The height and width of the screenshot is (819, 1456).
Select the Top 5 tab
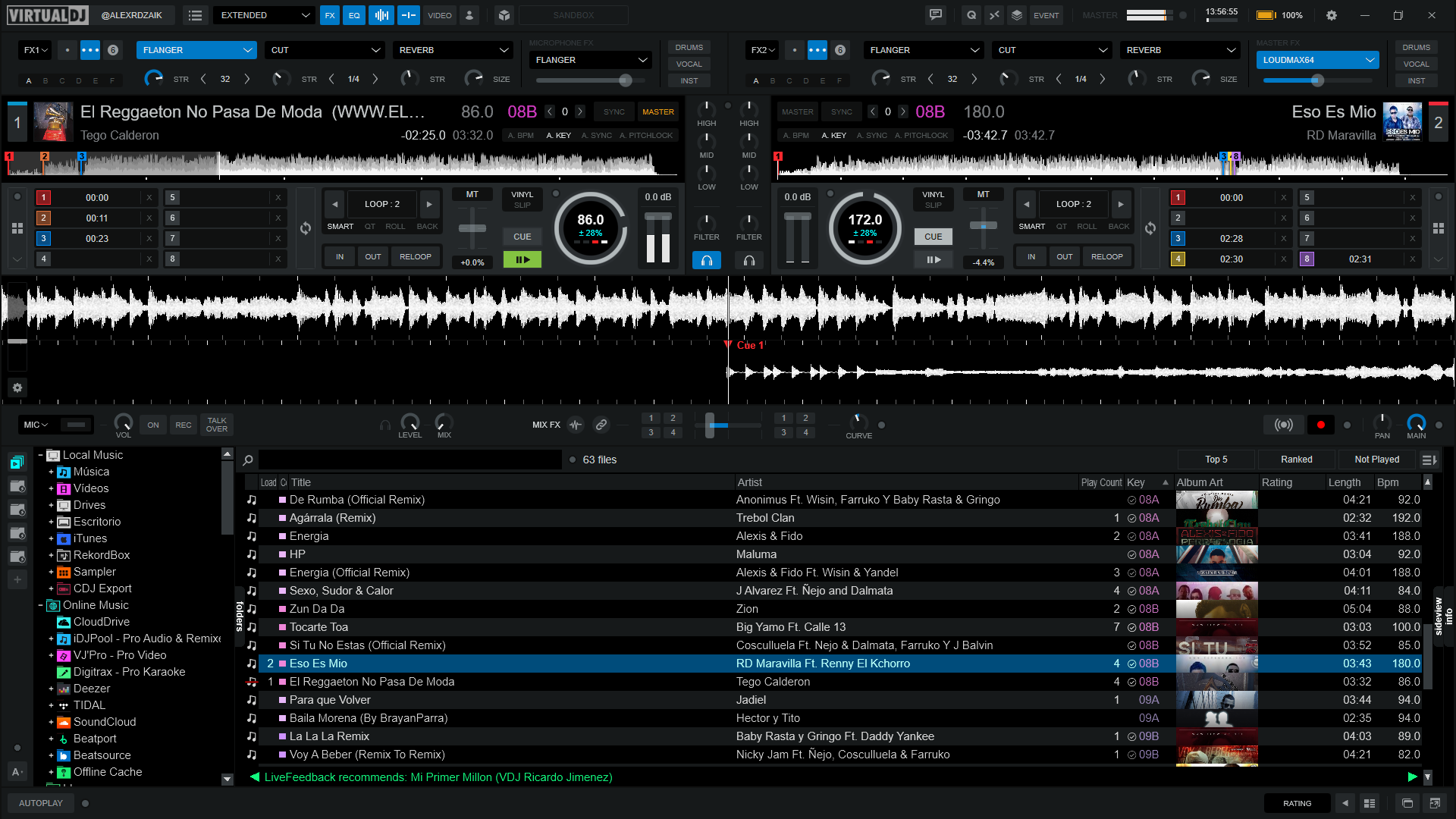coord(1216,460)
